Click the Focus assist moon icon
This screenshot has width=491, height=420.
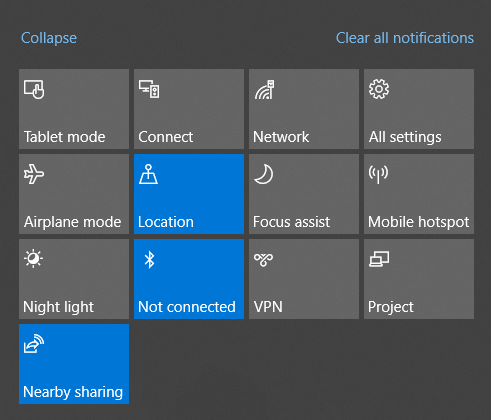263,174
